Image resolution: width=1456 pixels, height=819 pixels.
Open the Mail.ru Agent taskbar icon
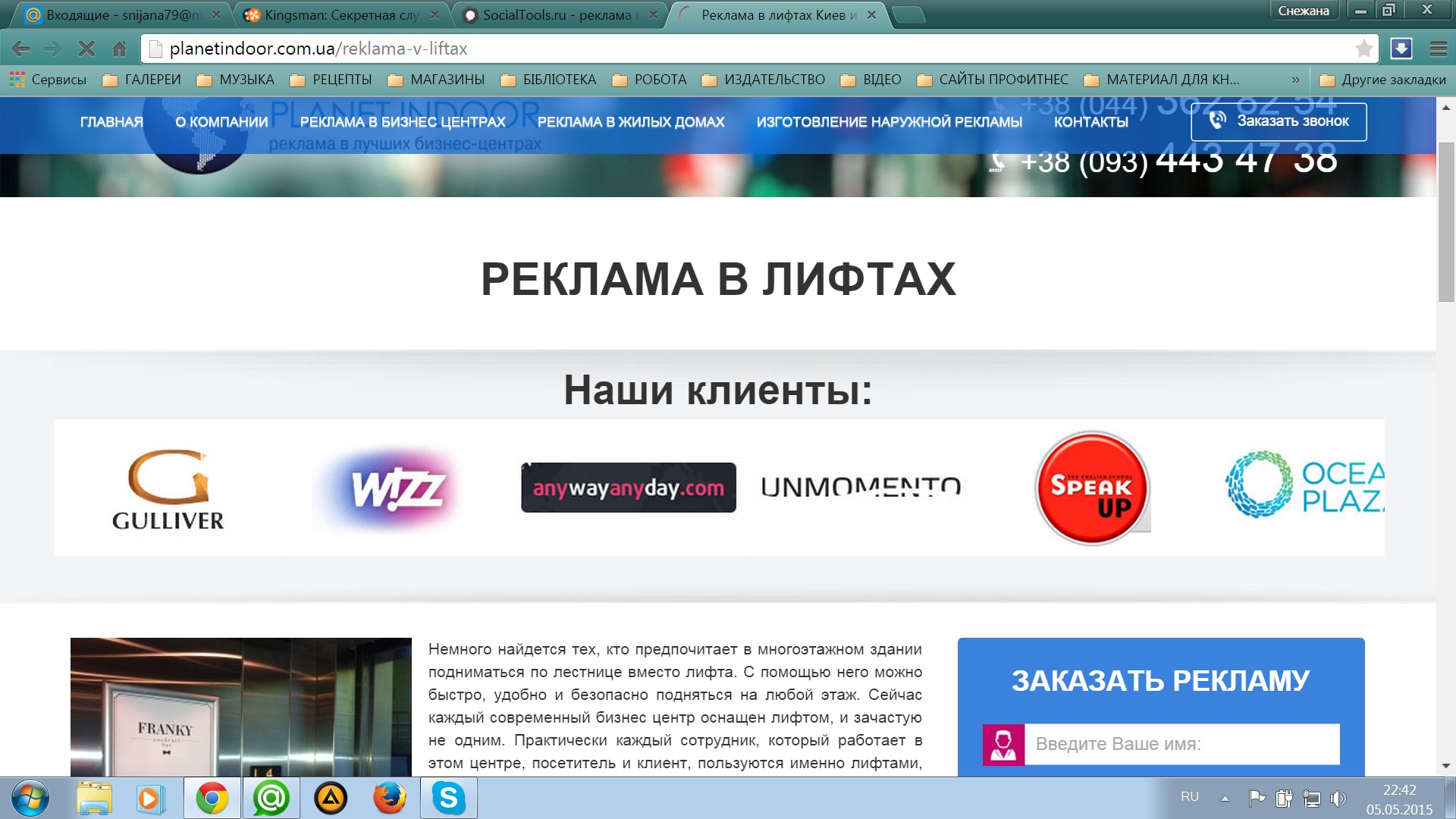pyautogui.click(x=271, y=799)
